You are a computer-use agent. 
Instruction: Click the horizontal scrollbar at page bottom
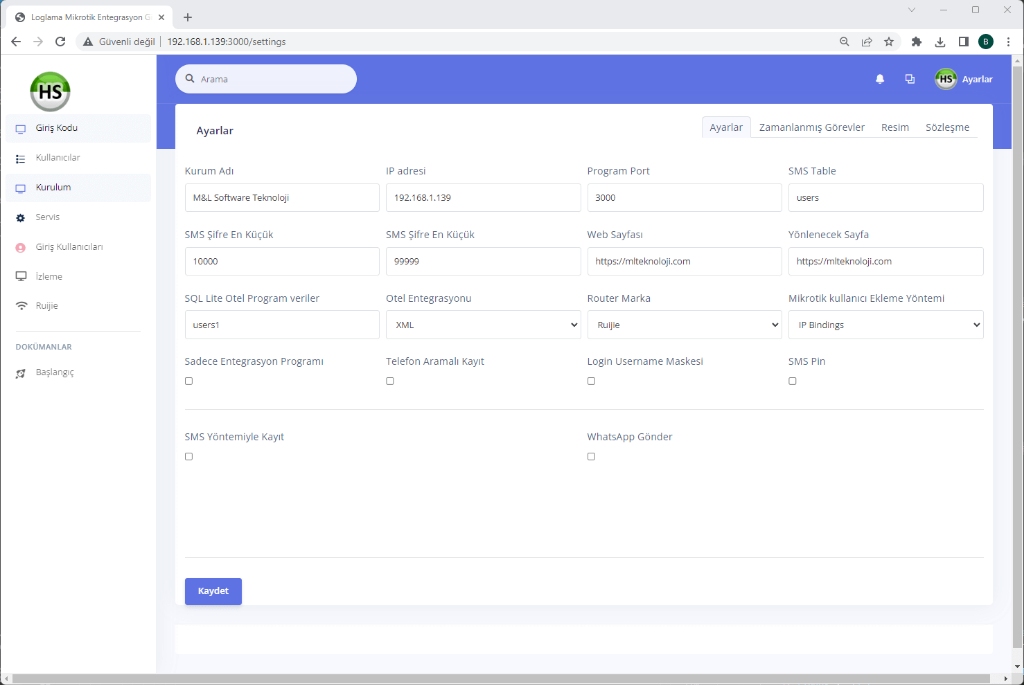[500, 679]
